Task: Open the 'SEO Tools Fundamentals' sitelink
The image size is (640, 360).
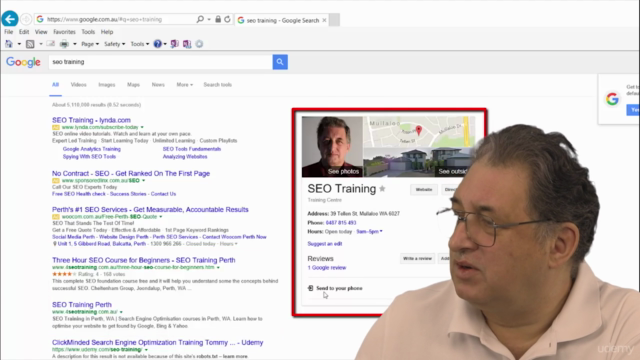Action: (x=192, y=149)
